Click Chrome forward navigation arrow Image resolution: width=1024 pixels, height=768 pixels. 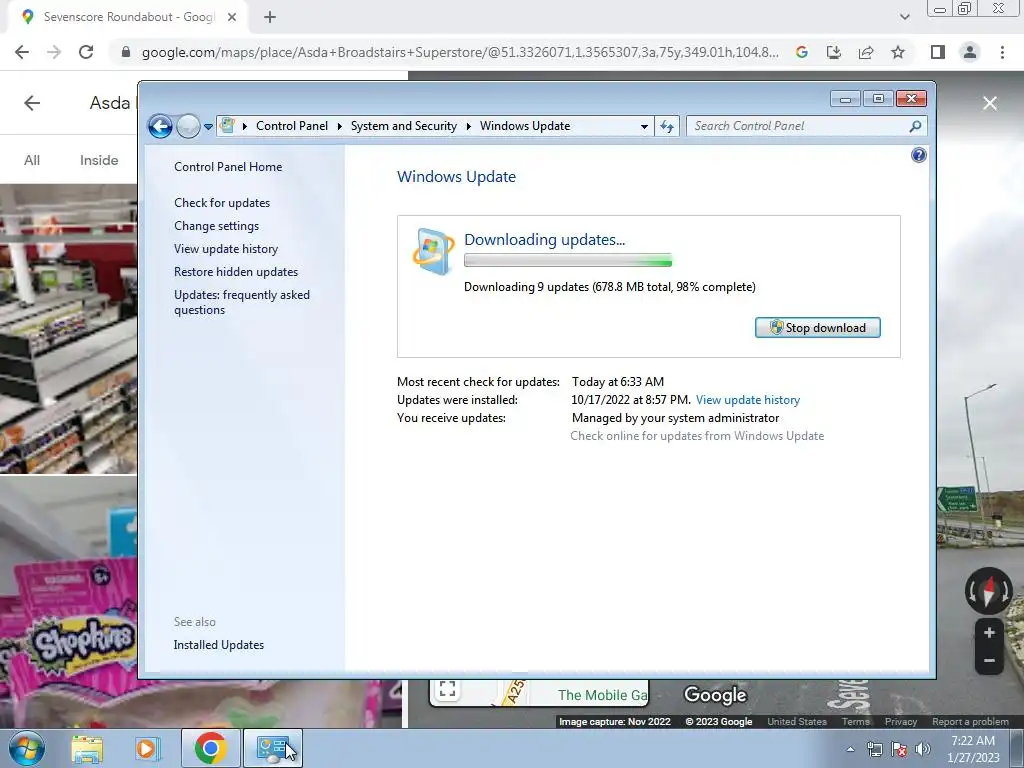pyautogui.click(x=54, y=52)
